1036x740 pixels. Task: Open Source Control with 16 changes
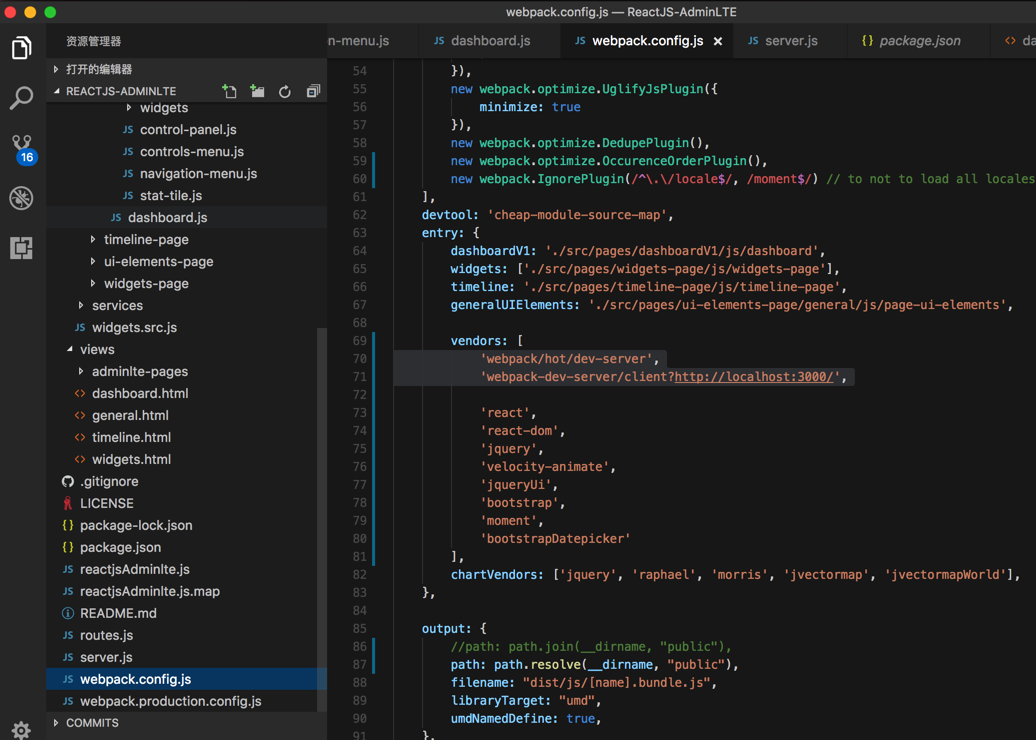click(x=21, y=148)
